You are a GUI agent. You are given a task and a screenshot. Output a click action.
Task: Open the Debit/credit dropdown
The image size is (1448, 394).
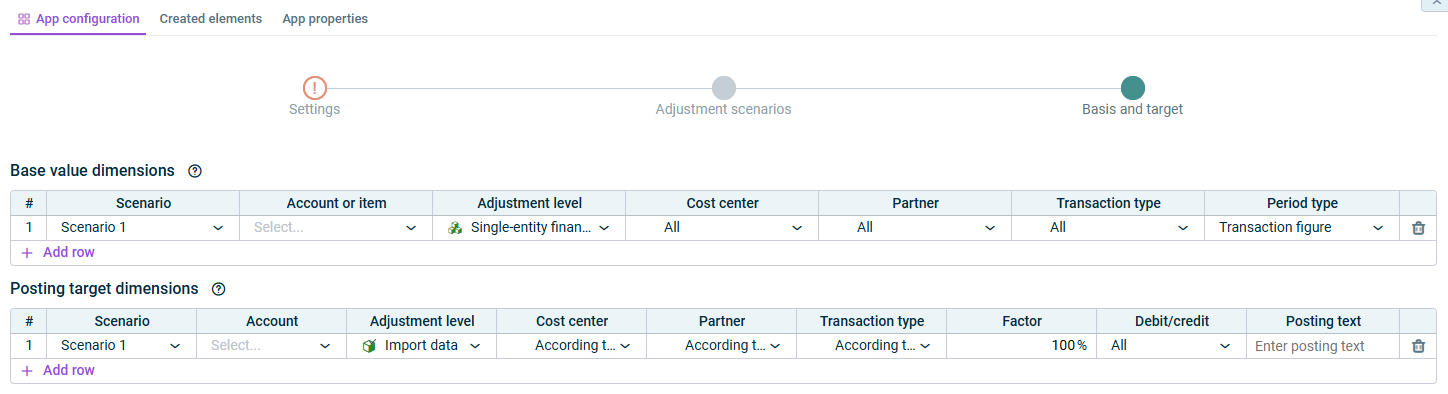(1172, 346)
